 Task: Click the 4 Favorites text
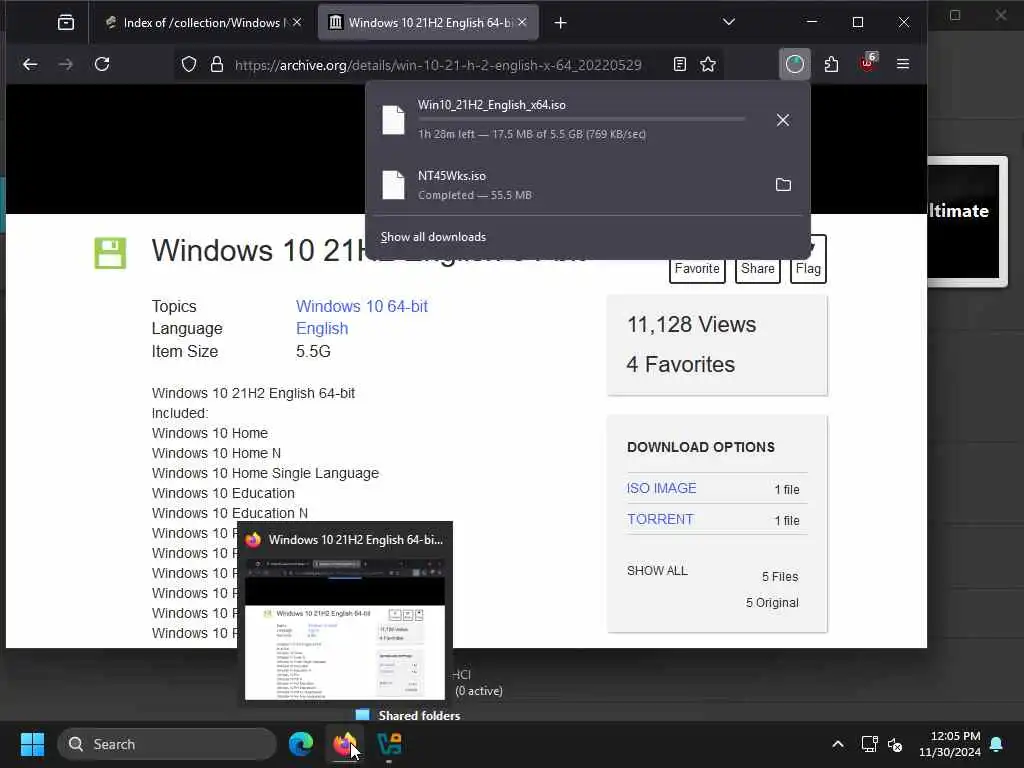pos(680,364)
